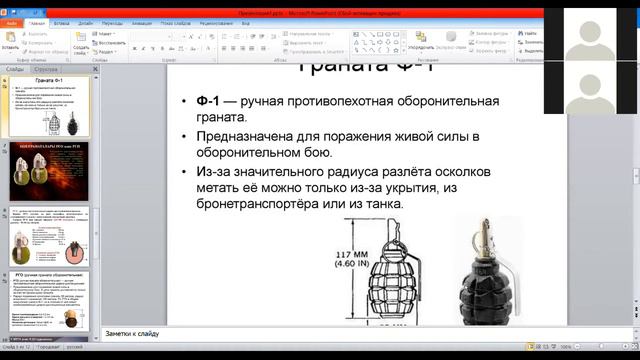Justify the text alignment

click(x=251, y=49)
